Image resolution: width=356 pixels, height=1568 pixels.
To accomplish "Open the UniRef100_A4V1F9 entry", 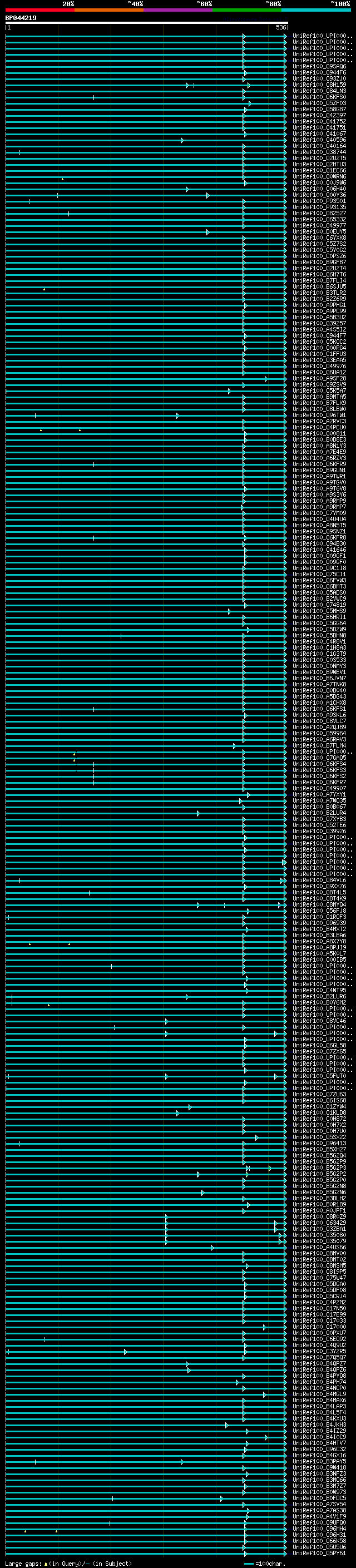I will 319,1516.
